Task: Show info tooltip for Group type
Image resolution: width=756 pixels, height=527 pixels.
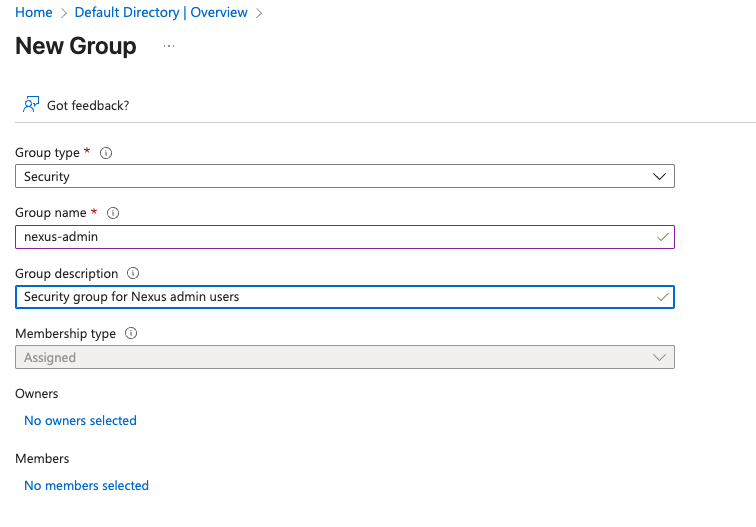Action: (x=106, y=153)
